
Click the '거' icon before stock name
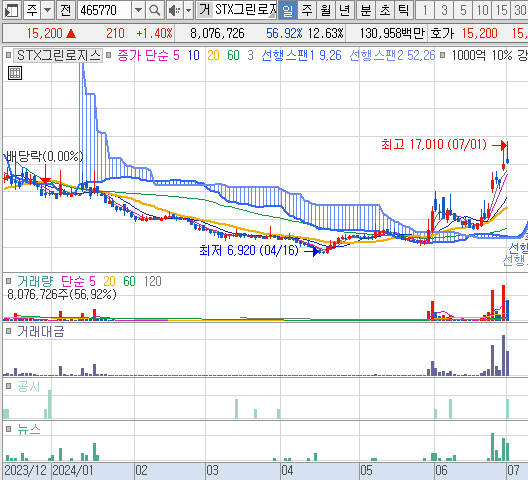pos(204,10)
